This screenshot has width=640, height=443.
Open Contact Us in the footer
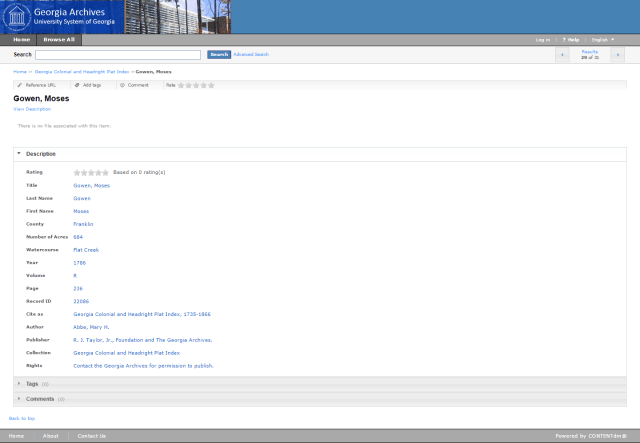91,436
